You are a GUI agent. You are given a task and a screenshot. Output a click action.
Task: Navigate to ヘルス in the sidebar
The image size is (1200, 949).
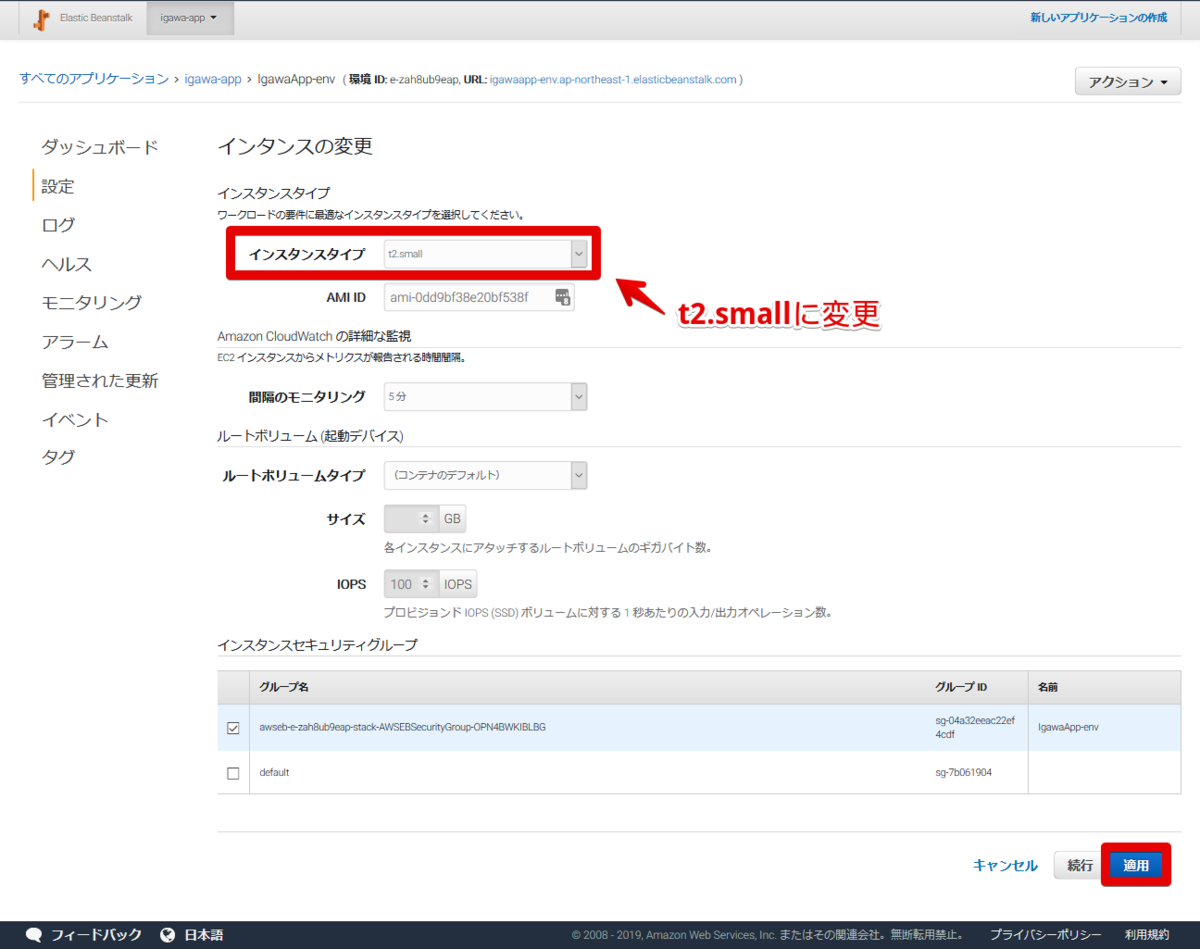(61, 264)
